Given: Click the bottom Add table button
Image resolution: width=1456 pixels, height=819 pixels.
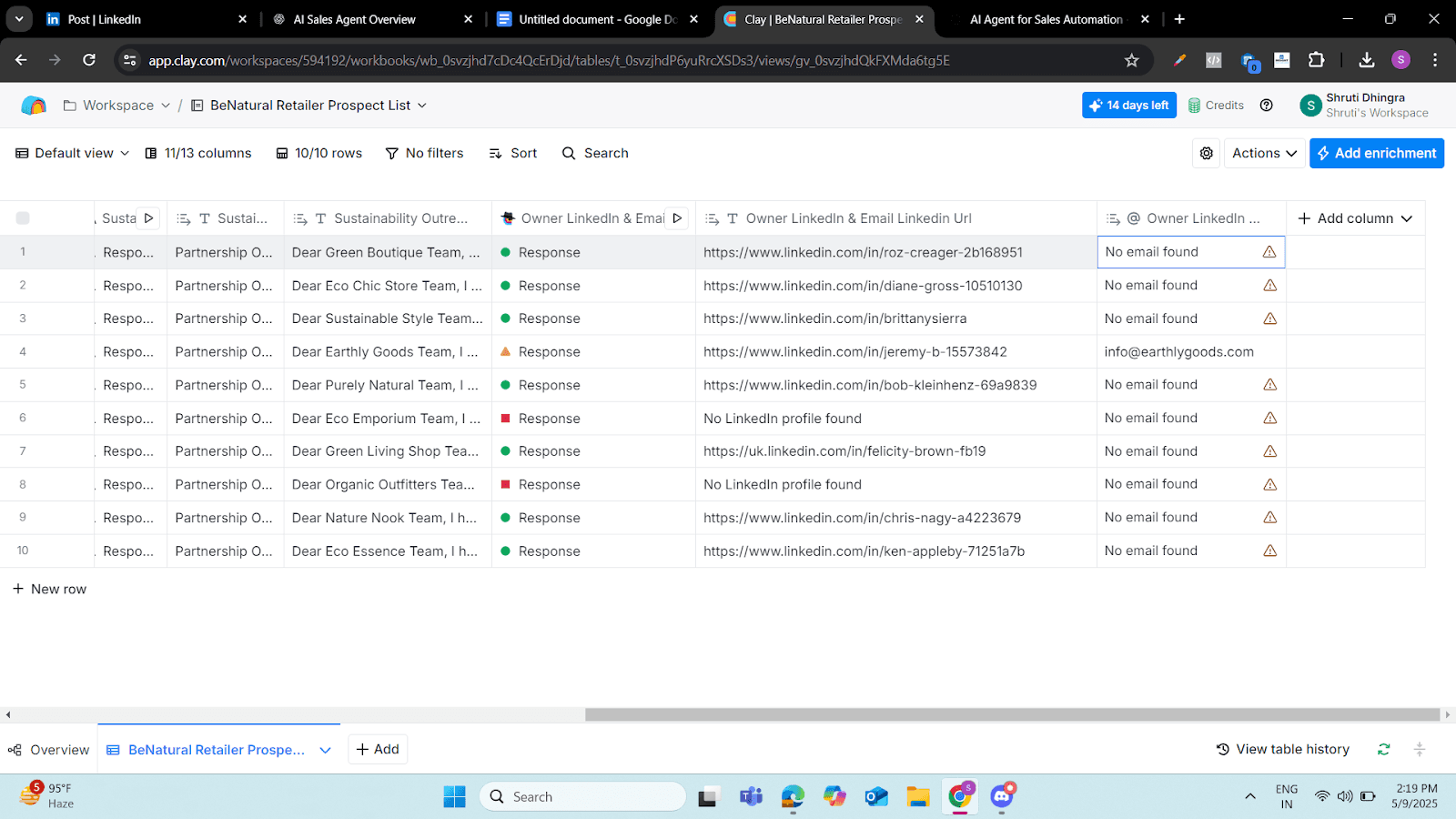Looking at the screenshot, I should (x=378, y=749).
